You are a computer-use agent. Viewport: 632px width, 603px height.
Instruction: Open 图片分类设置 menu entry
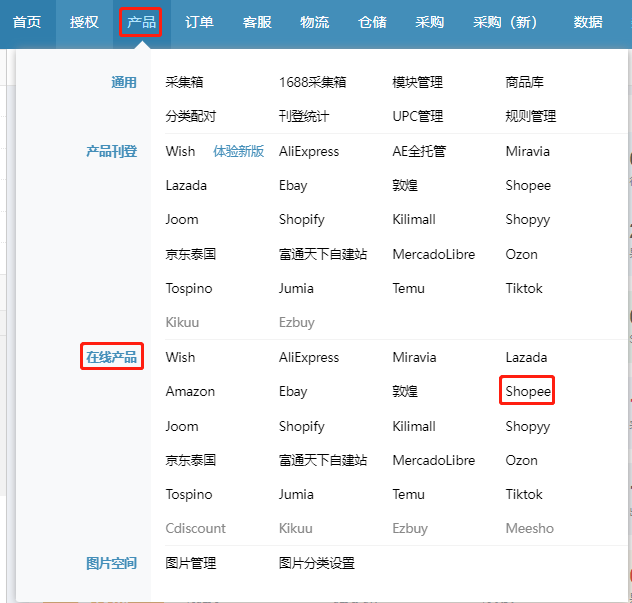point(316,563)
